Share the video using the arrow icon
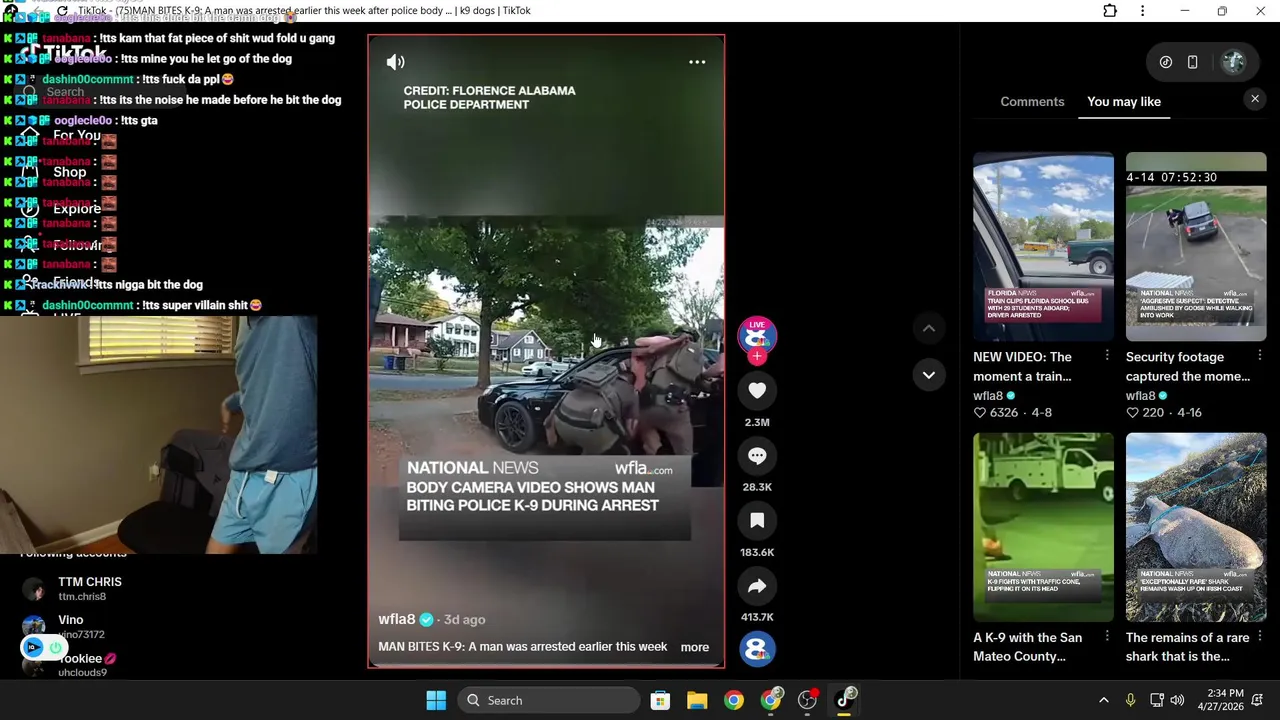 tap(757, 586)
